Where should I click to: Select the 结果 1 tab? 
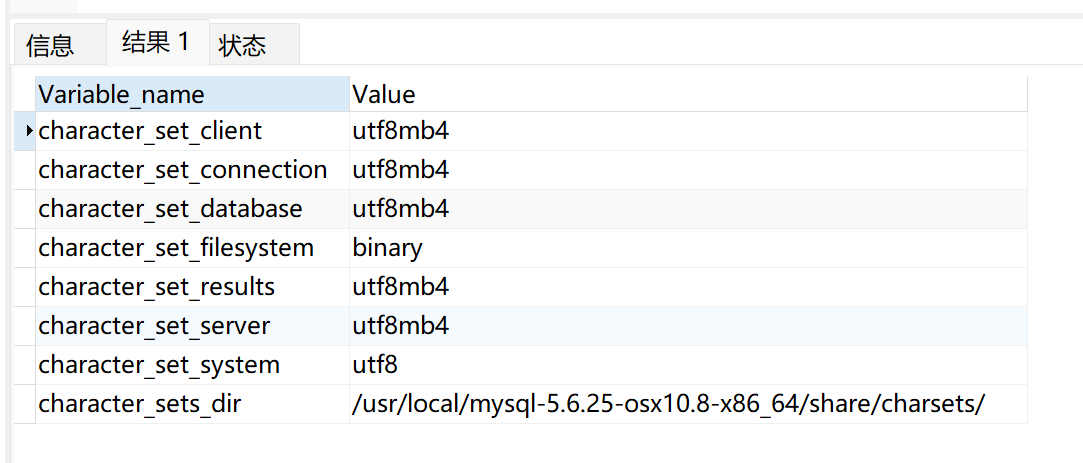(156, 42)
